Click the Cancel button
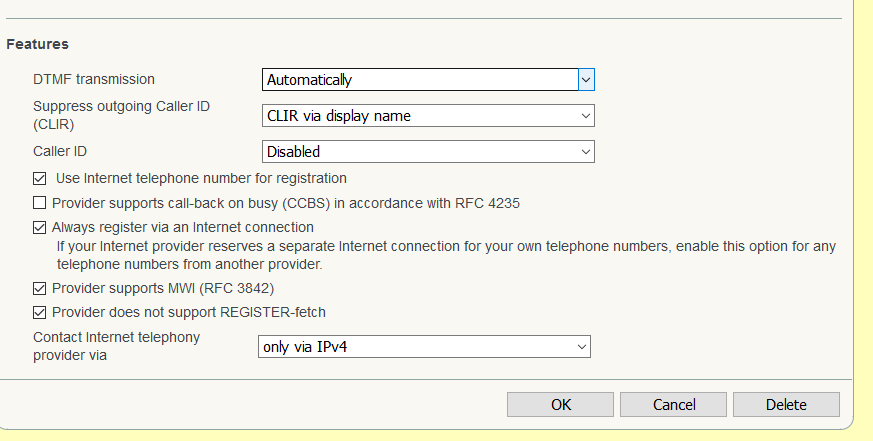Viewport: 873px width, 441px height. tap(673, 405)
